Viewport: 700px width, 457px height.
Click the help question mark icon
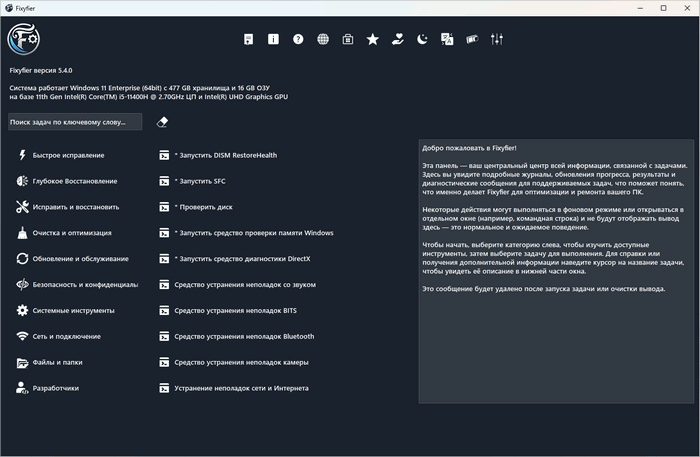point(298,39)
